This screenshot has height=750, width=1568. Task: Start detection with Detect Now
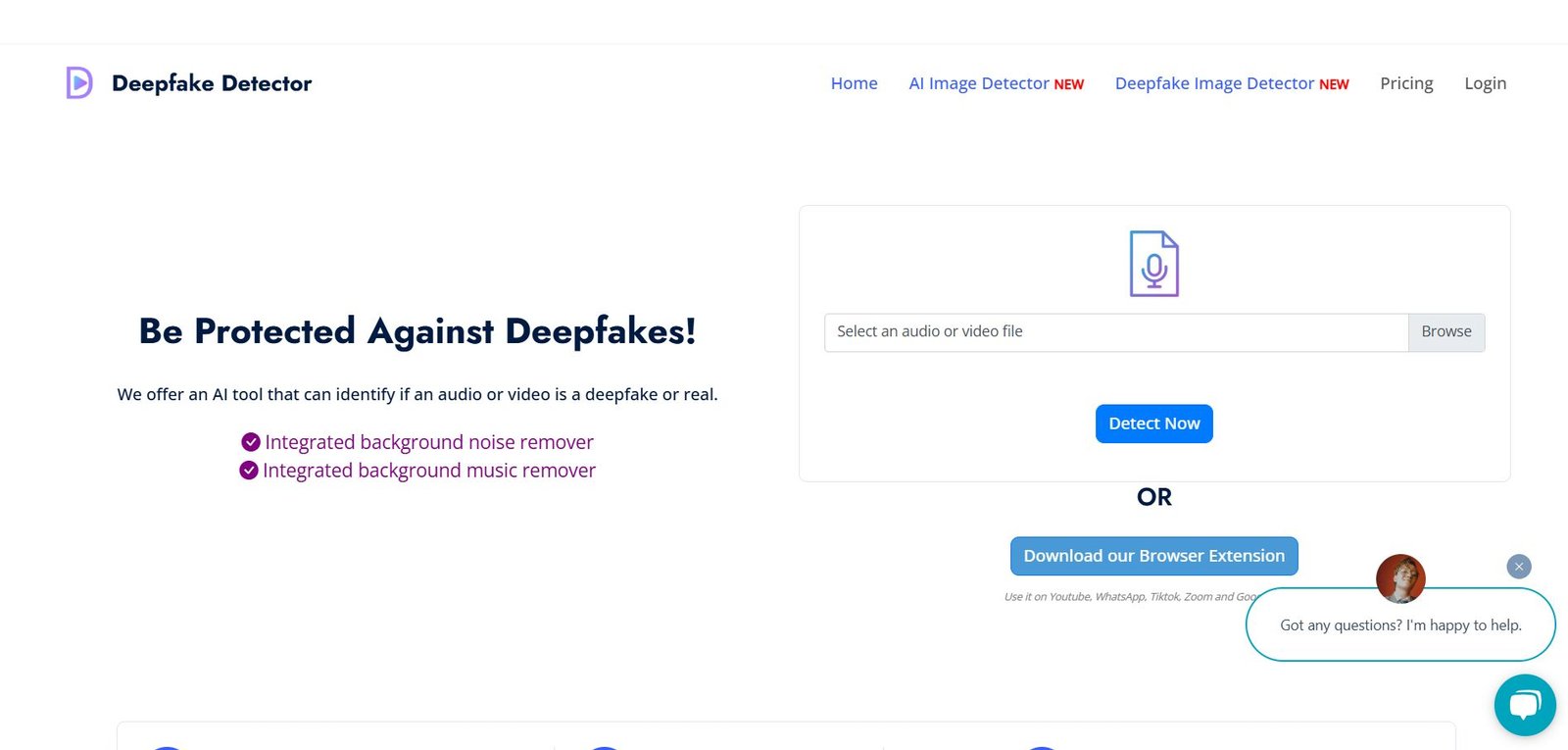(x=1153, y=424)
